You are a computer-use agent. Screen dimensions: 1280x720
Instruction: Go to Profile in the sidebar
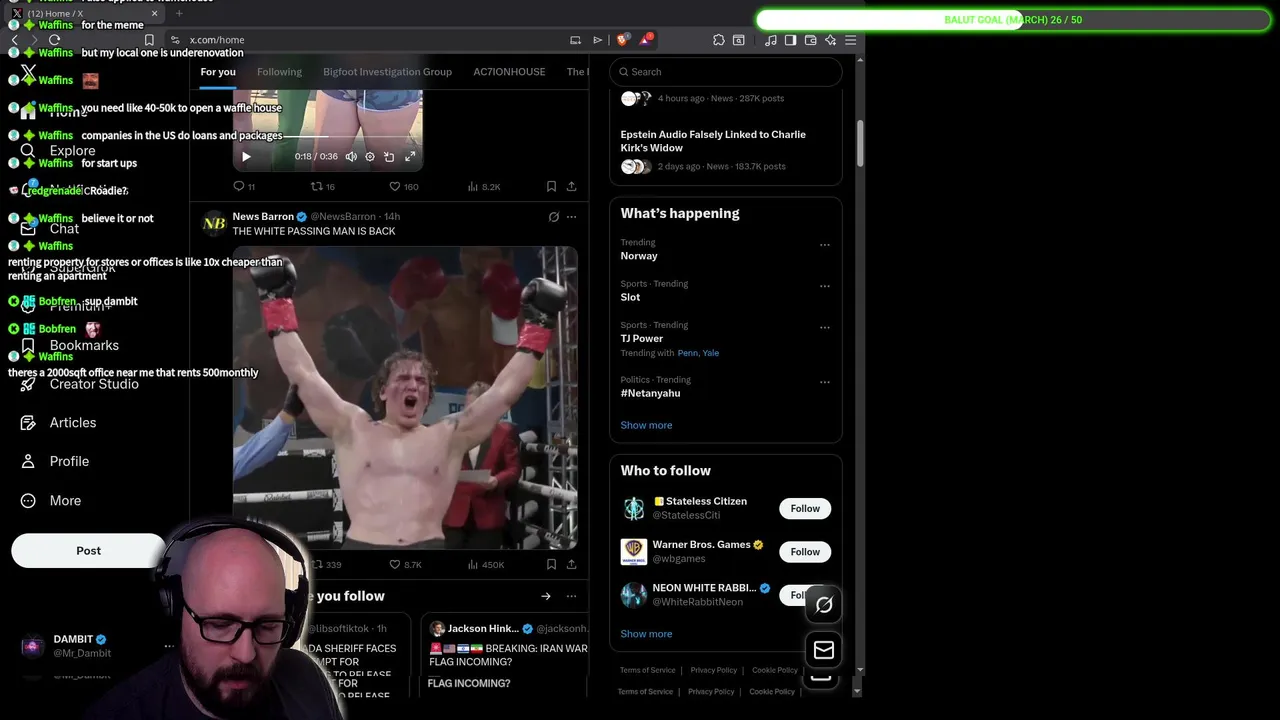pos(56,461)
